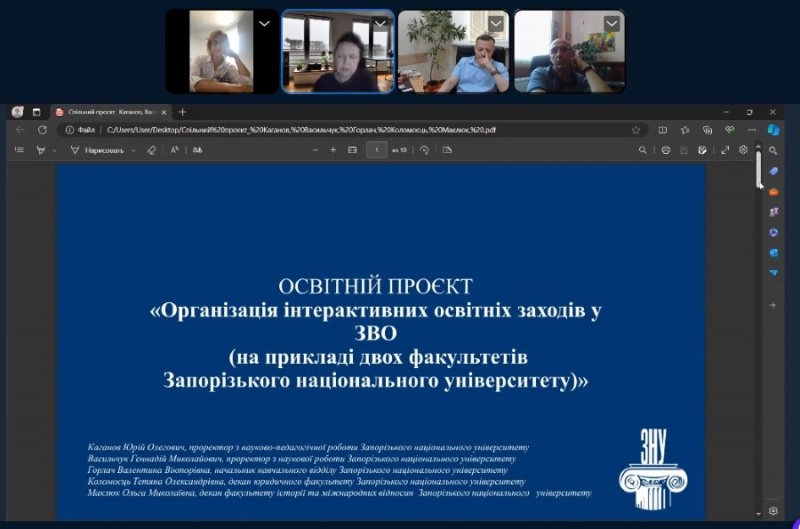Screen dimensions: 800x529
Task: Switch the PDF page view layout
Action: (447, 150)
